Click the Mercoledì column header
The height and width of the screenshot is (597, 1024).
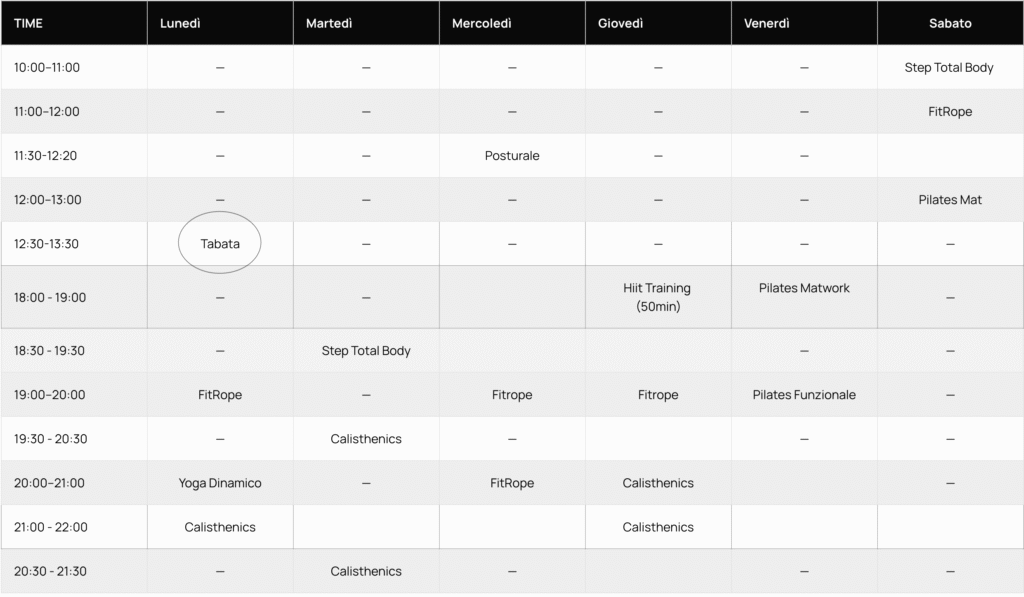point(481,23)
